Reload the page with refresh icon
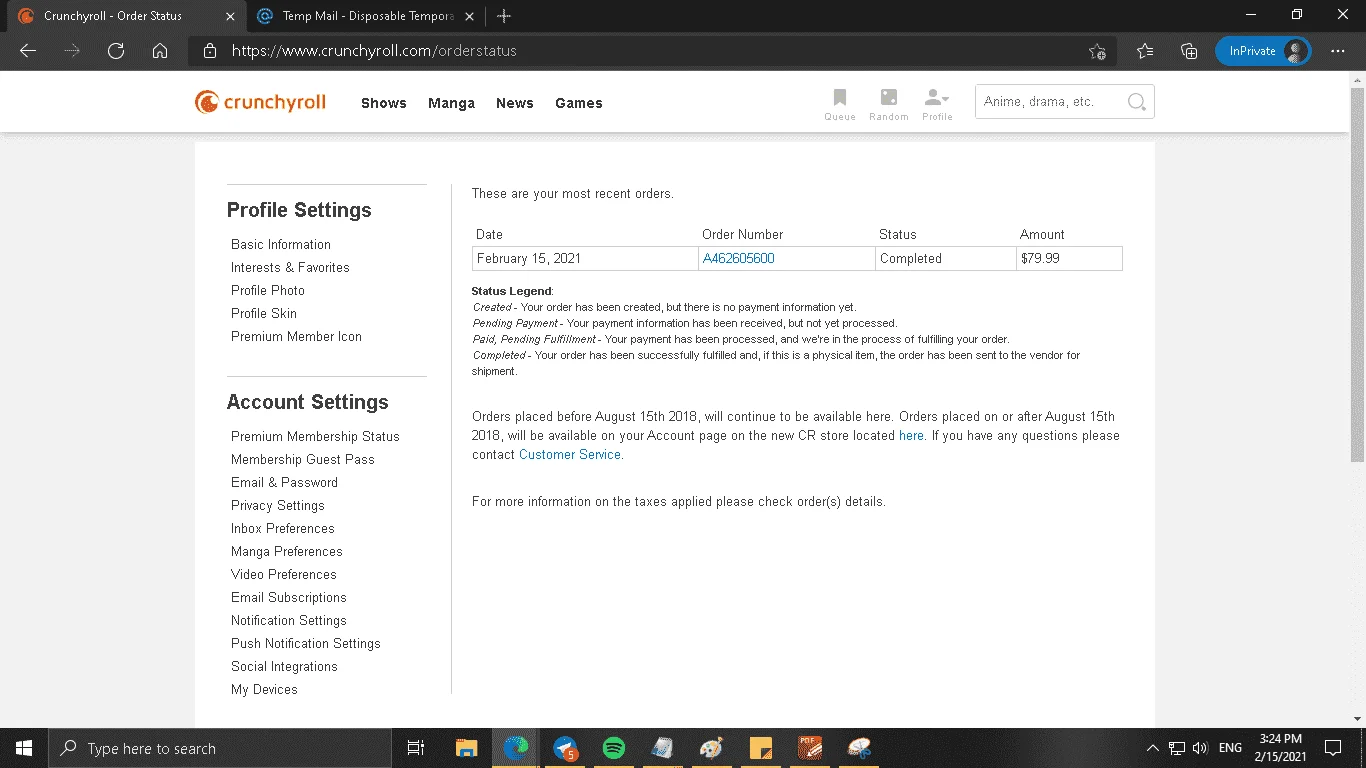 coord(116,51)
